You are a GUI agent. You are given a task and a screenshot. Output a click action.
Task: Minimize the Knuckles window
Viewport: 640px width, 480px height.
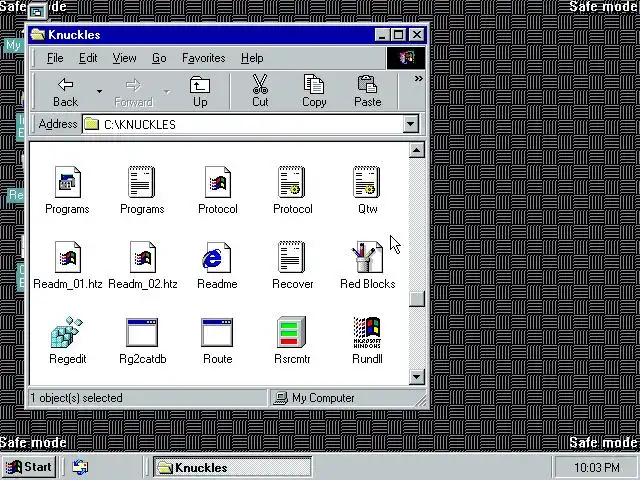[382, 35]
